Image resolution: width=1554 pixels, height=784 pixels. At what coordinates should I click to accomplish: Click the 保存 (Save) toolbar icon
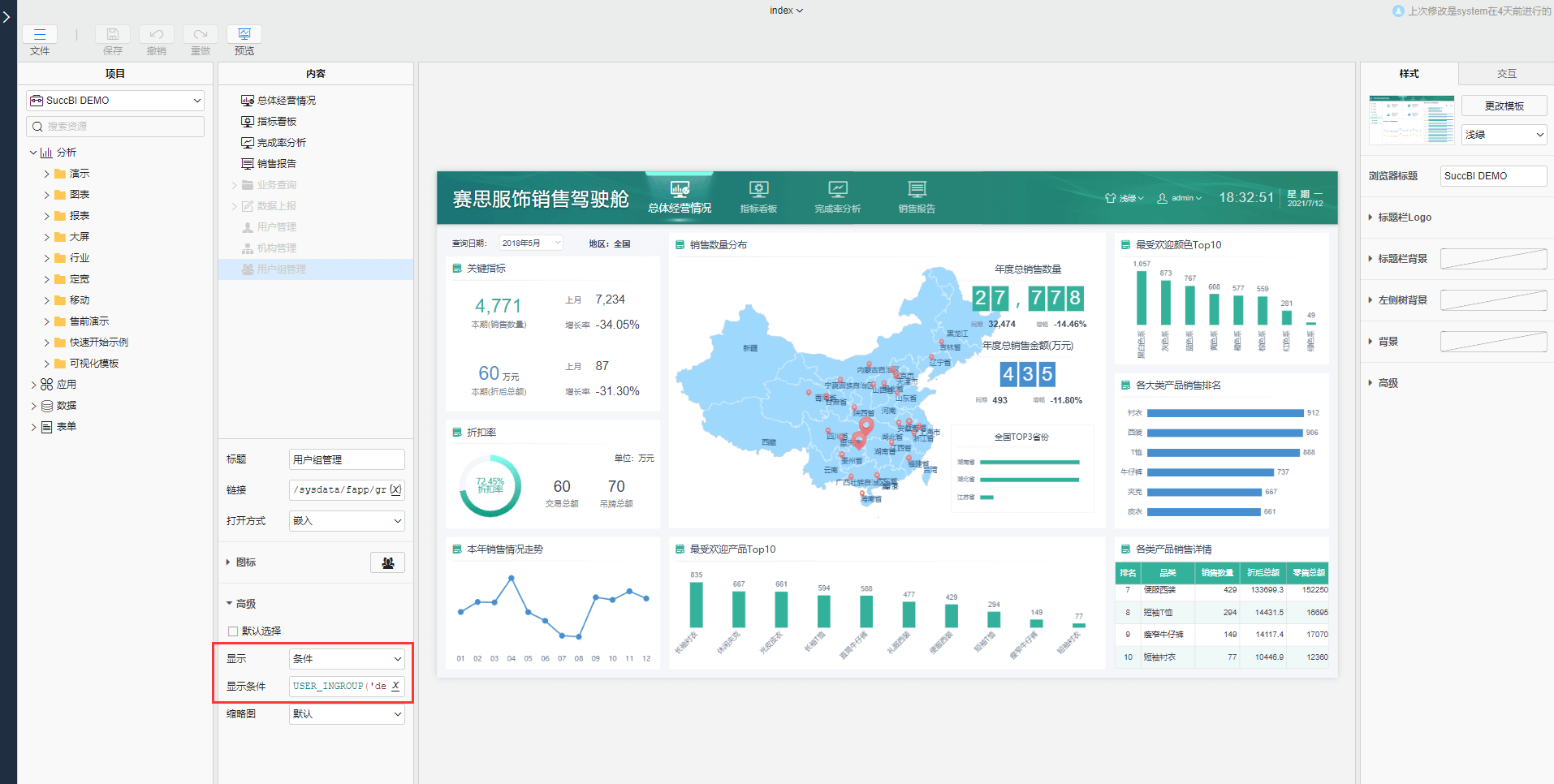click(x=112, y=36)
